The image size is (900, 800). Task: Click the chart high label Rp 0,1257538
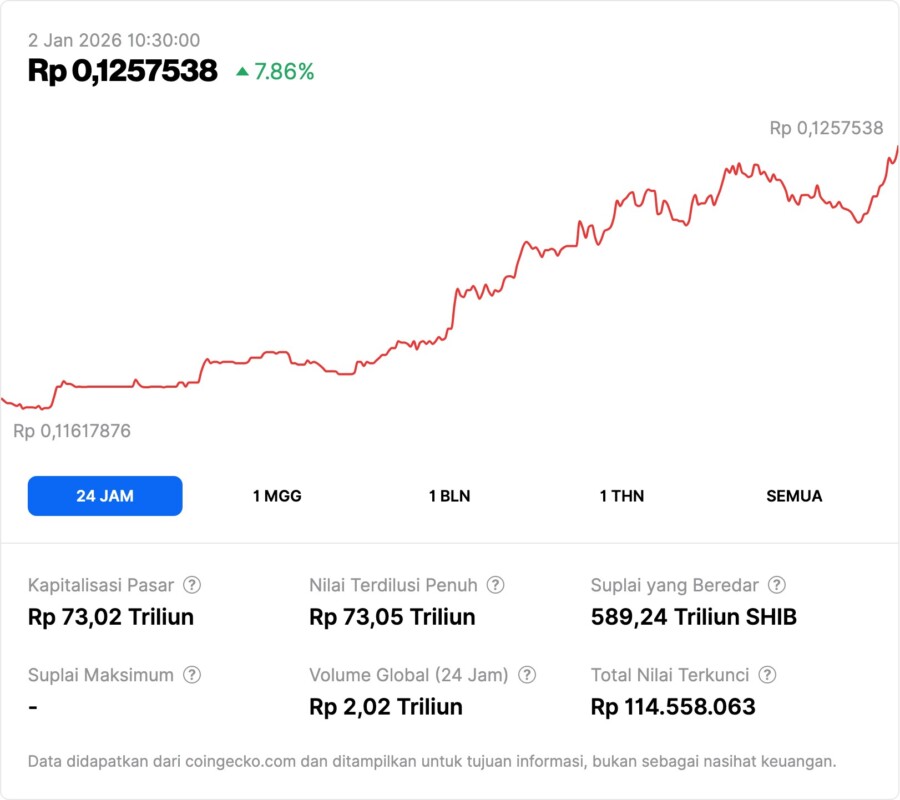(826, 128)
